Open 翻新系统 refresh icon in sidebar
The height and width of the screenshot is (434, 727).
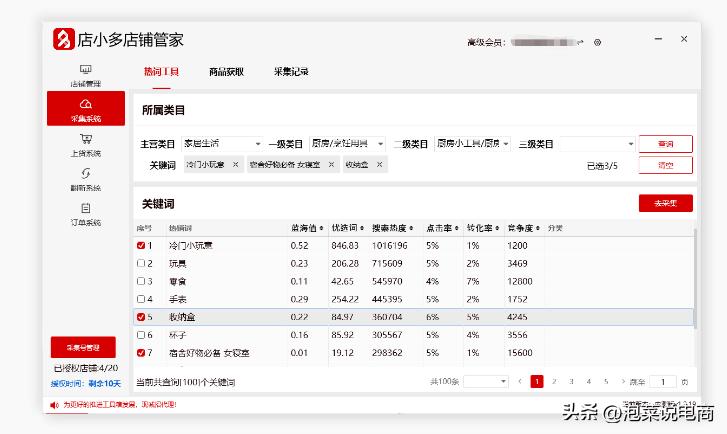(x=86, y=173)
